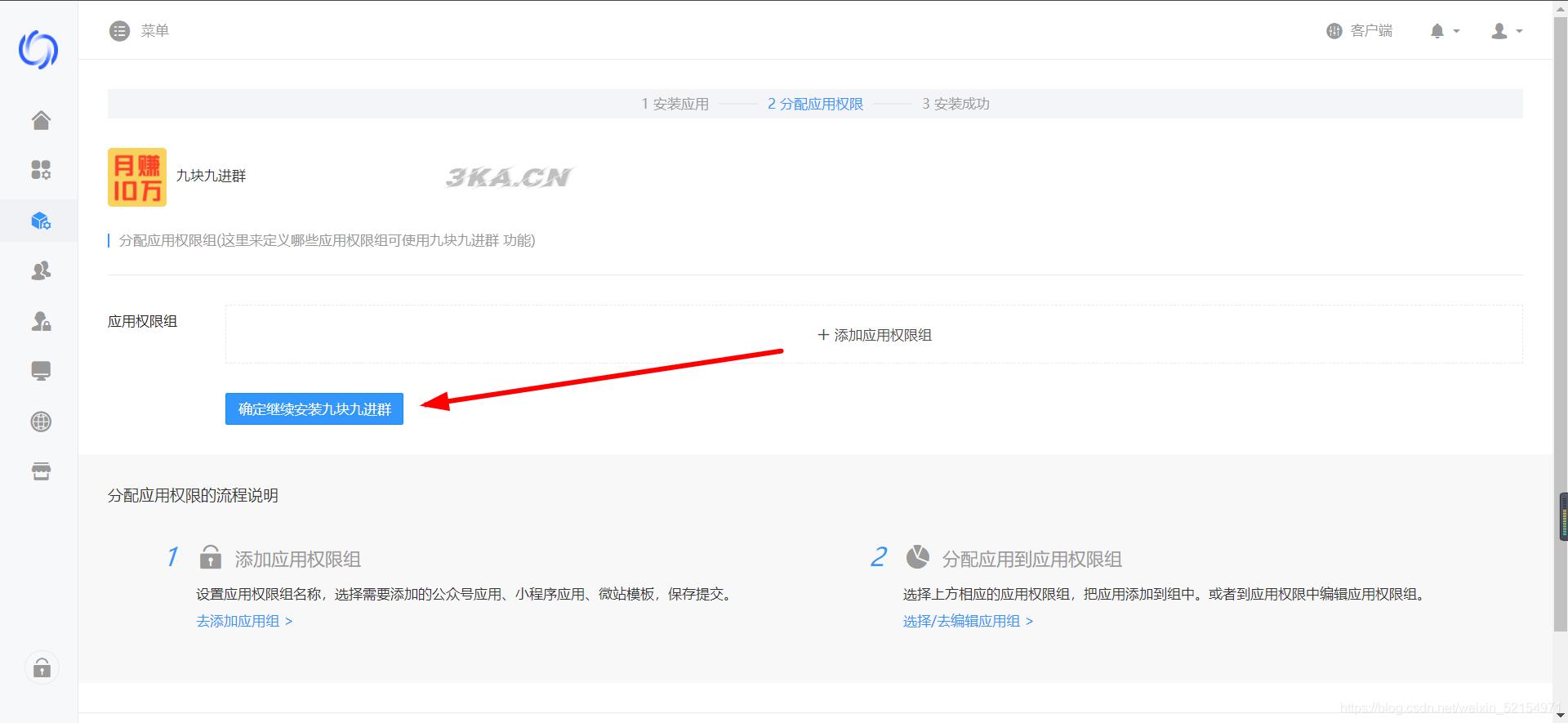Open the 选择/去编辑应用组 link

[x=968, y=621]
